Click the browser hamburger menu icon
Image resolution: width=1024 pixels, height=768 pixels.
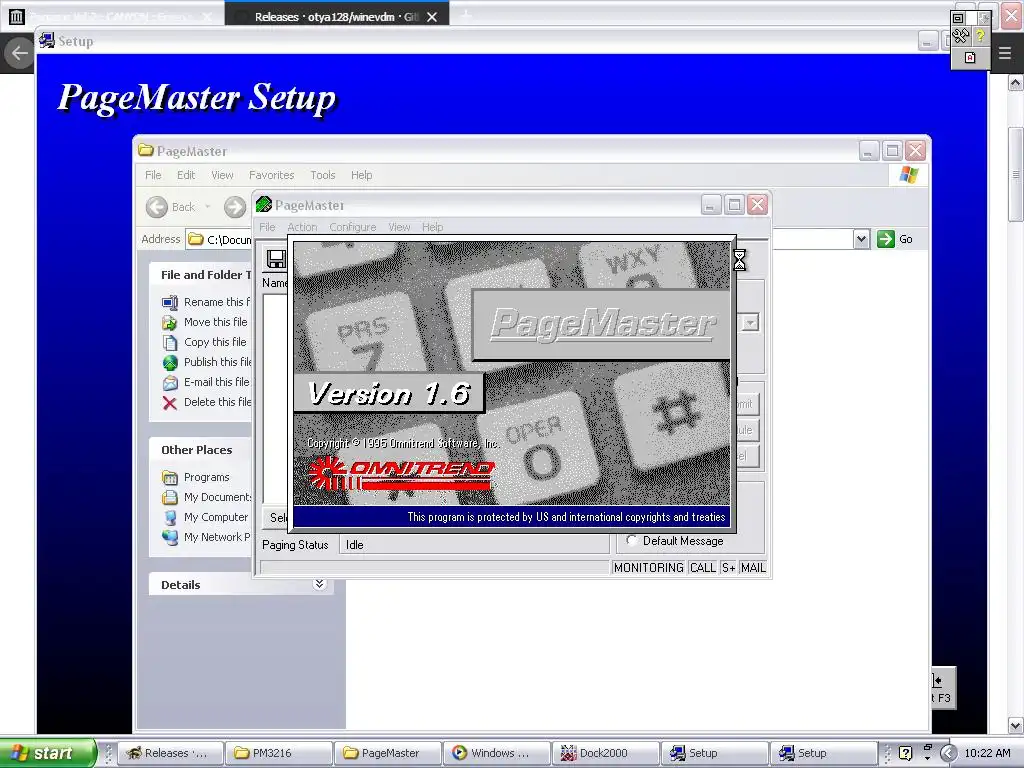point(1005,54)
